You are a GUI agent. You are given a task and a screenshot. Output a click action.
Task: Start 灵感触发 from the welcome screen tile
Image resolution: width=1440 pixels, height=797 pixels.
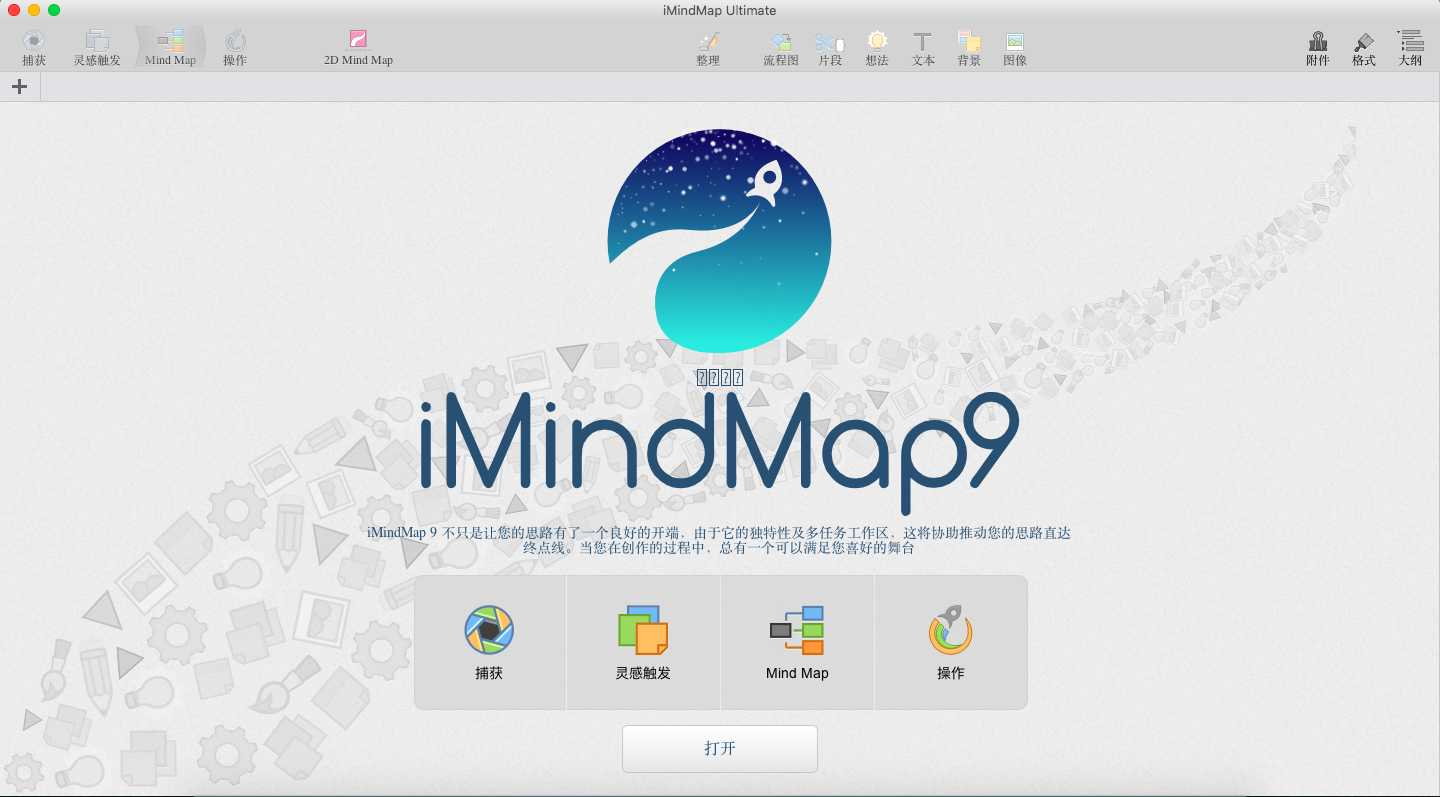(x=643, y=642)
